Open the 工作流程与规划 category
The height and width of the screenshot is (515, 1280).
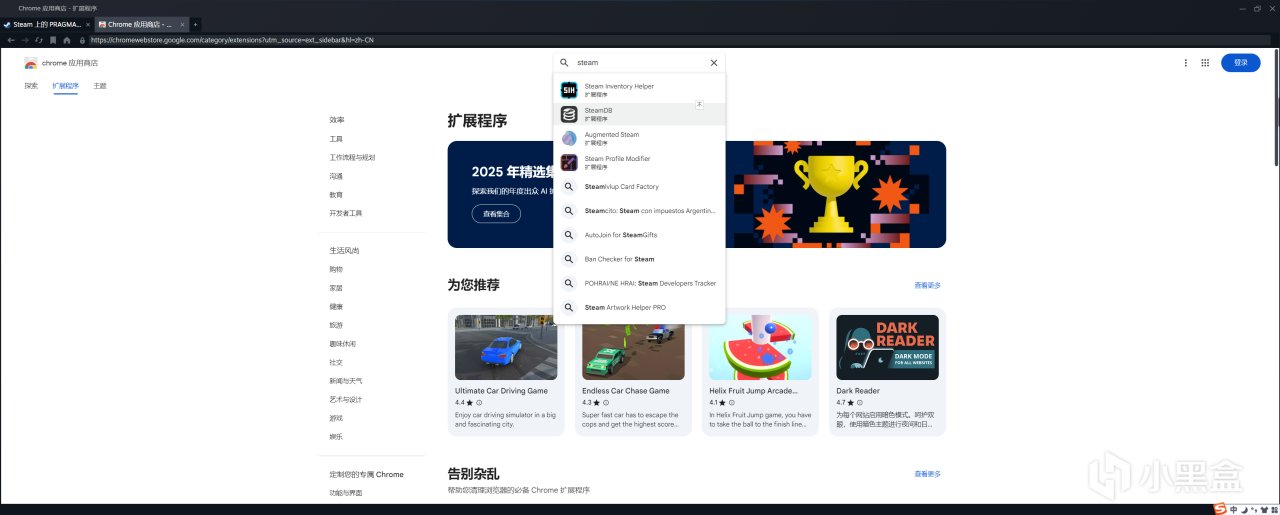click(x=353, y=157)
